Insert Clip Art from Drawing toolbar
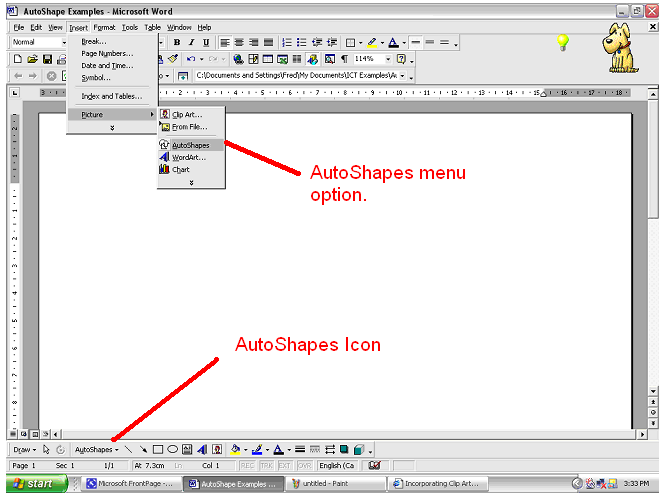 tap(217, 449)
